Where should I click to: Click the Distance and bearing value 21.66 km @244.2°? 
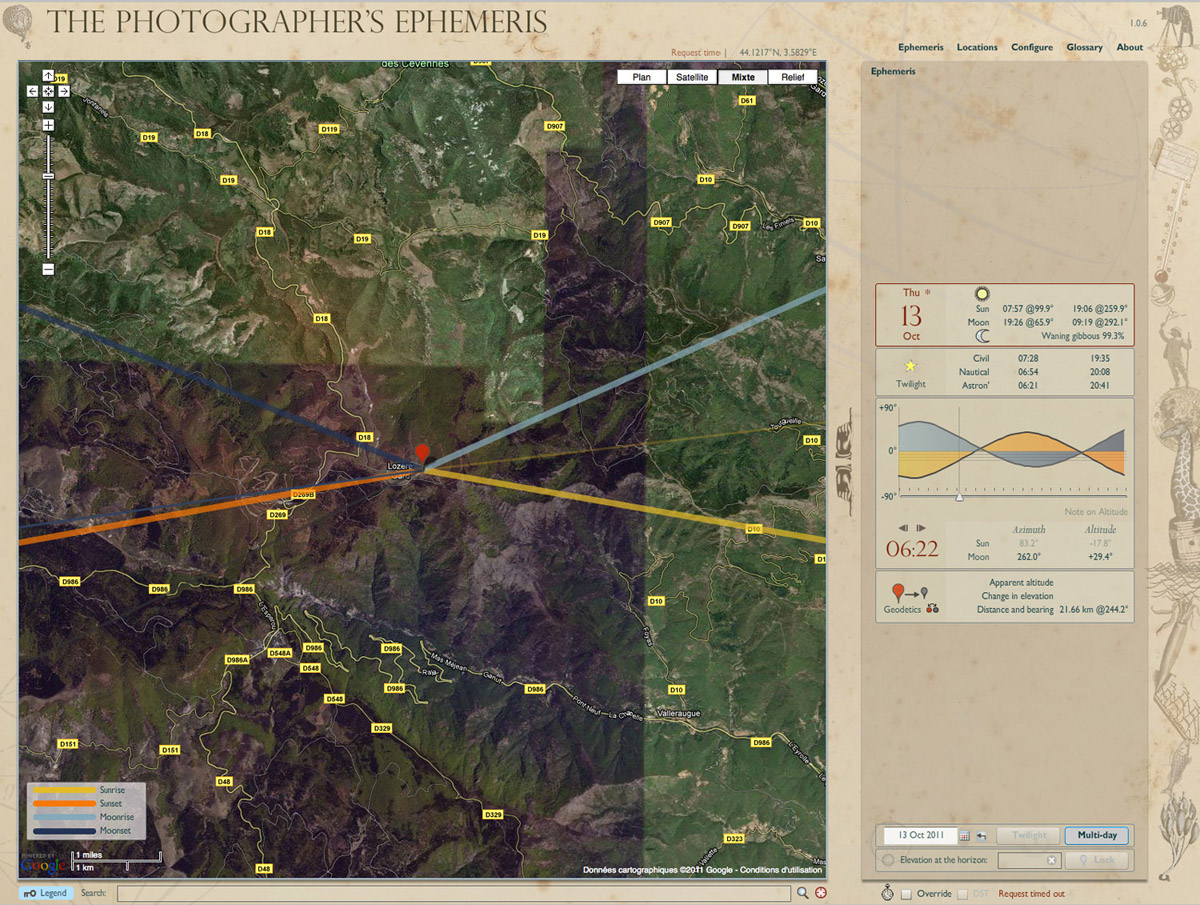pos(1094,609)
